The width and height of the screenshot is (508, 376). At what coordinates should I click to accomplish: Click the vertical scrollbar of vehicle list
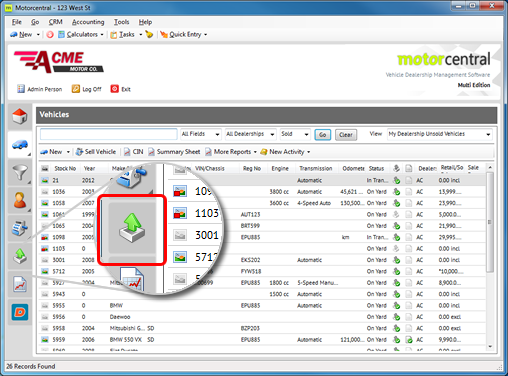click(x=490, y=257)
